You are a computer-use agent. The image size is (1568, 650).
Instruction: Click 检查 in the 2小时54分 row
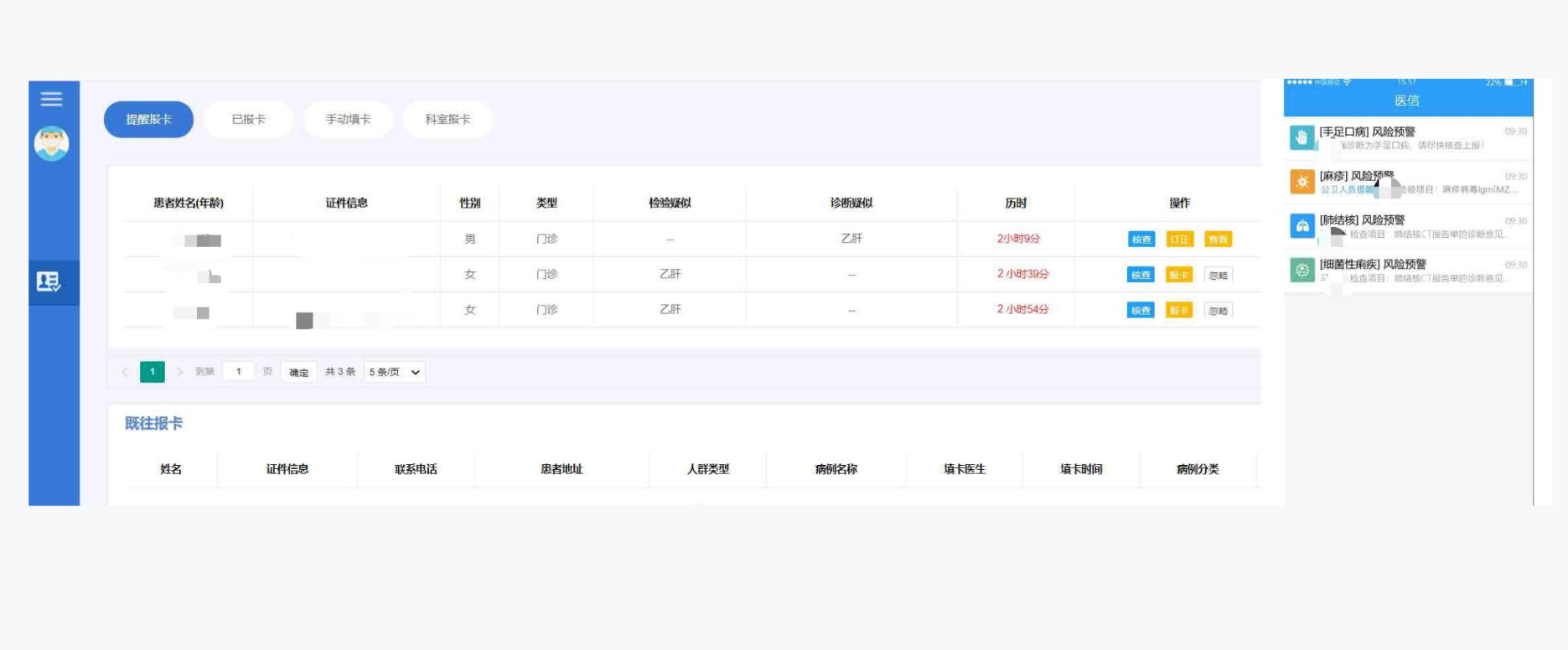(x=1141, y=310)
